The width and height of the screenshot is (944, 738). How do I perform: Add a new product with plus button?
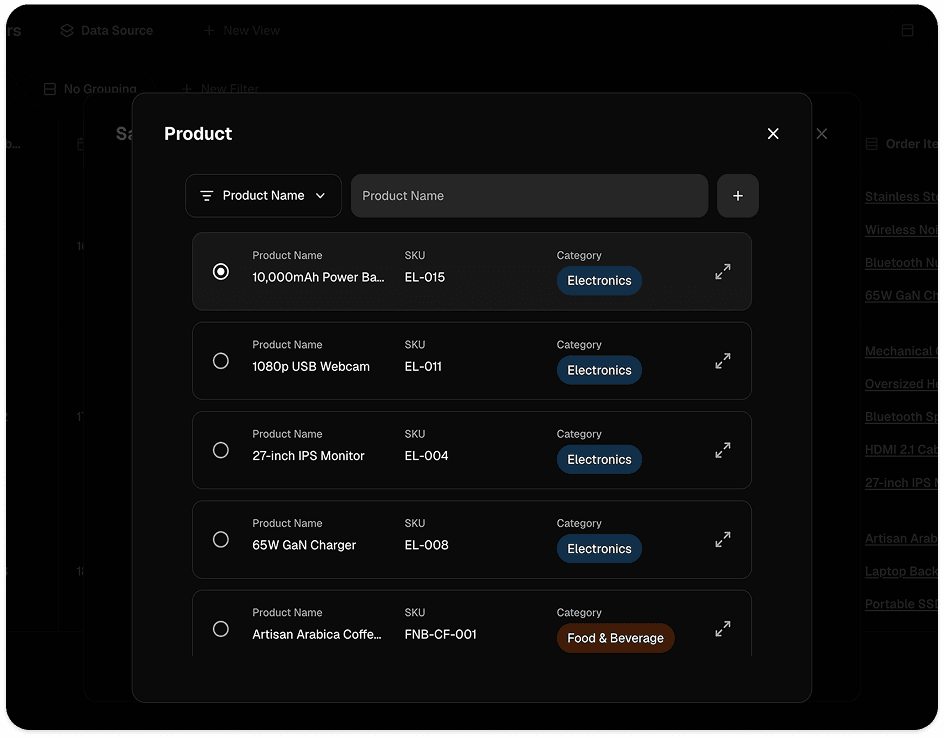[738, 196]
